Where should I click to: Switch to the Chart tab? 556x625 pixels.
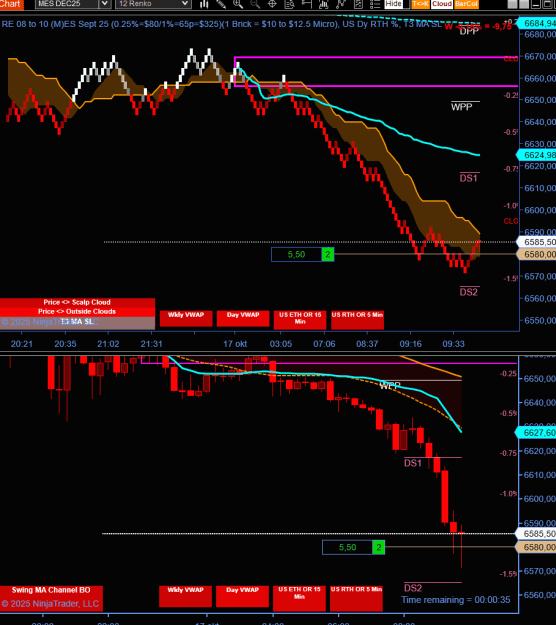(11, 4)
